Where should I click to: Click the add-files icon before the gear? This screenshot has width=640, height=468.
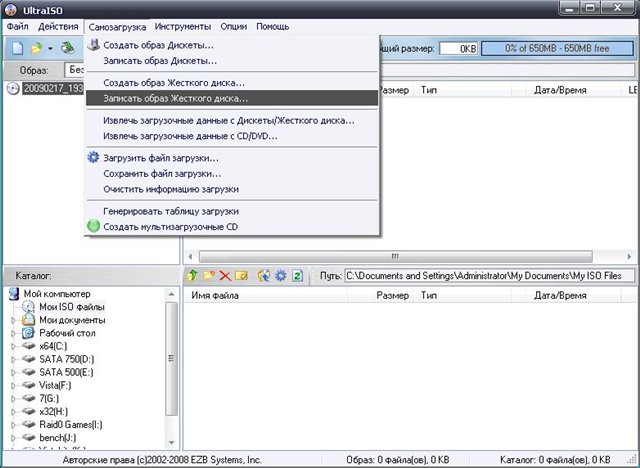[x=264, y=276]
